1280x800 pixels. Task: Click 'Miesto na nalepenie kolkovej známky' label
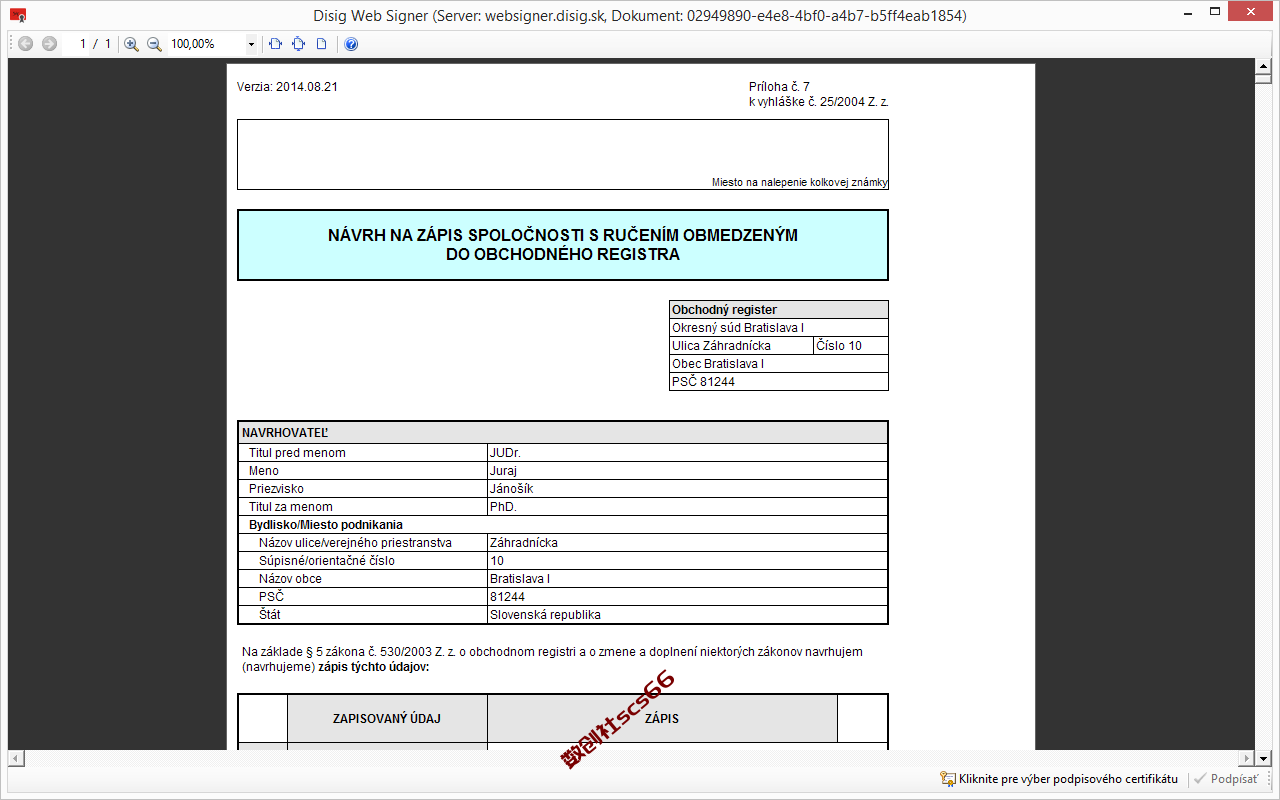point(800,182)
